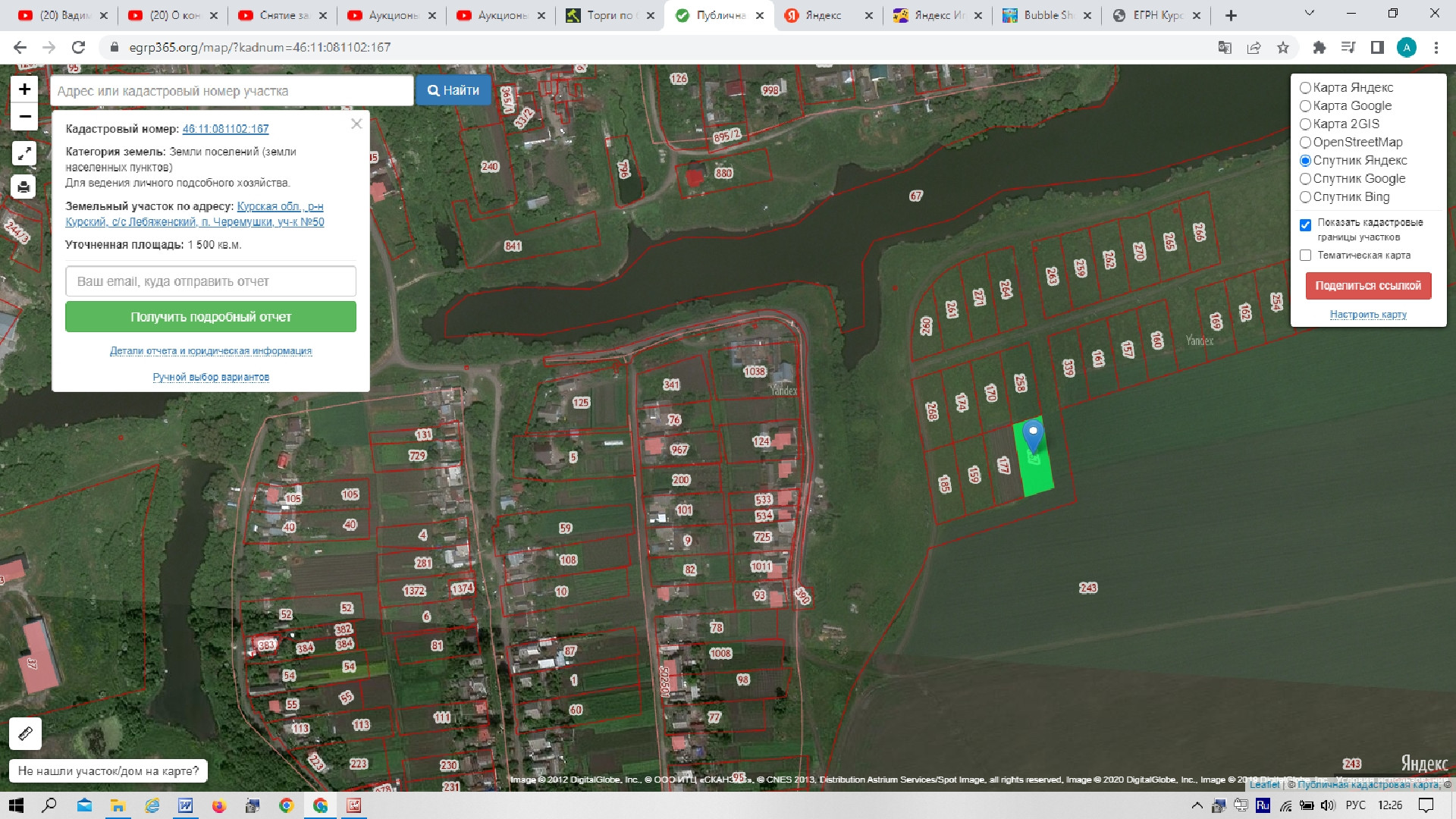The height and width of the screenshot is (819, 1456).
Task: Uncheck Показать кадастровые границы участков
Action: tap(1305, 224)
